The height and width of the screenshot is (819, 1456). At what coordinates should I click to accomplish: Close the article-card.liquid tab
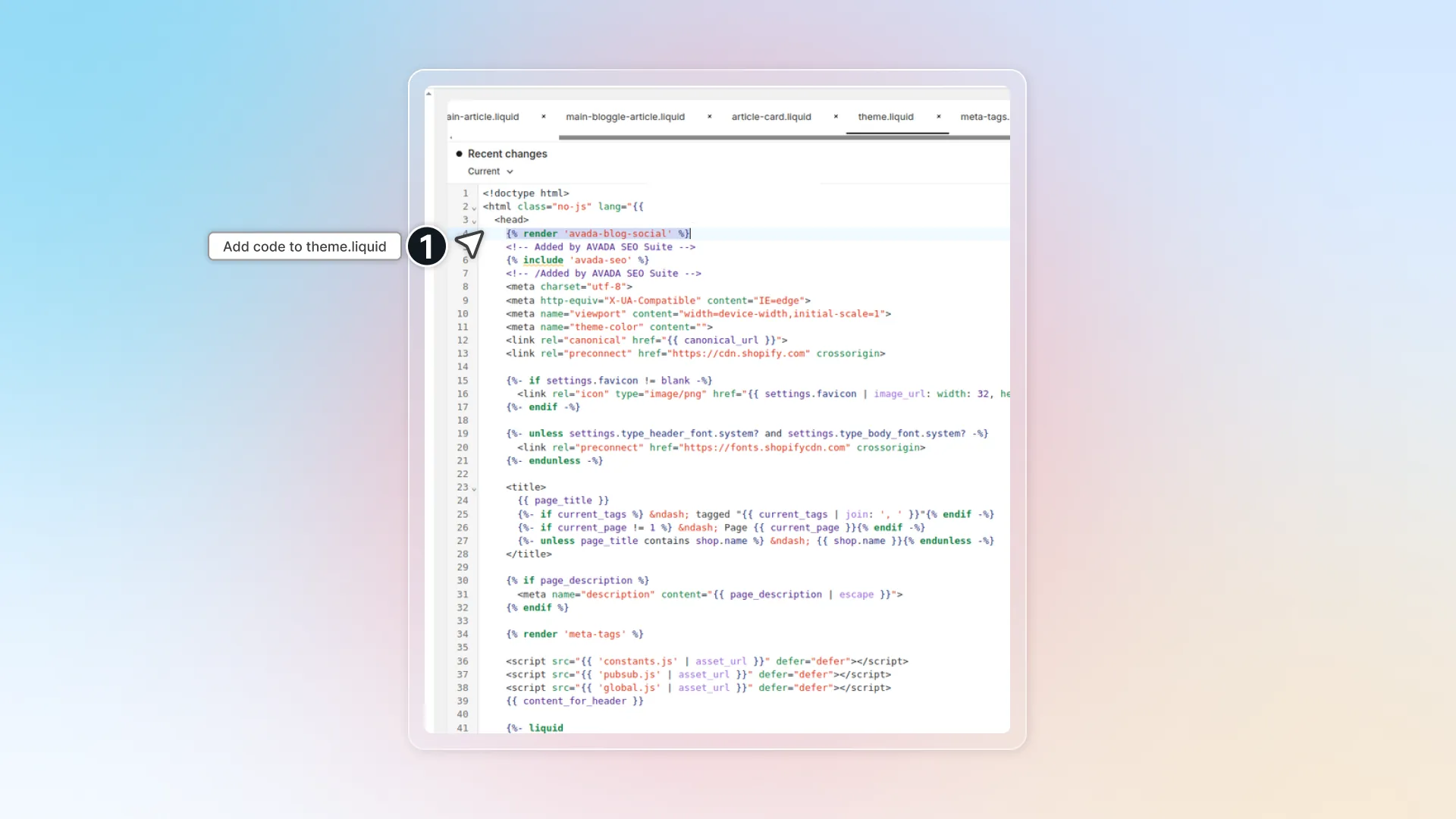(836, 117)
